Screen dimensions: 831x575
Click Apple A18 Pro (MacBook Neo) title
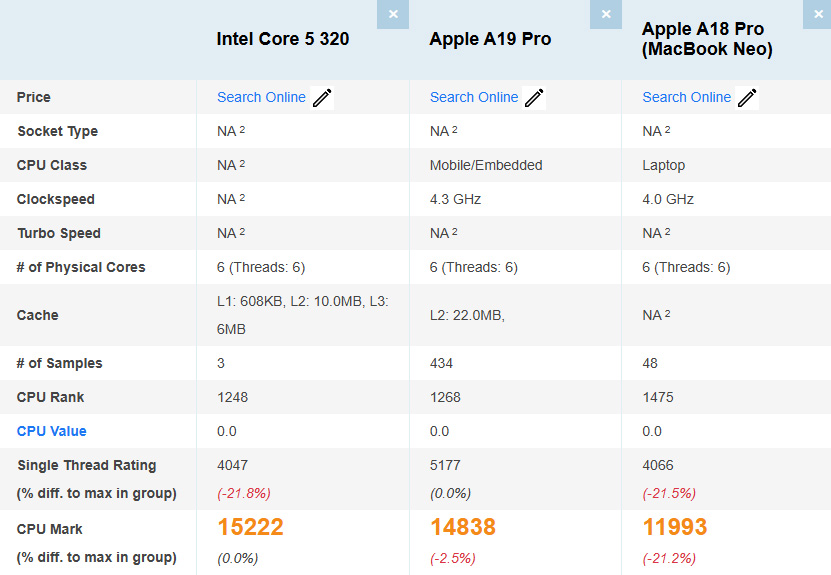pyautogui.click(x=705, y=39)
